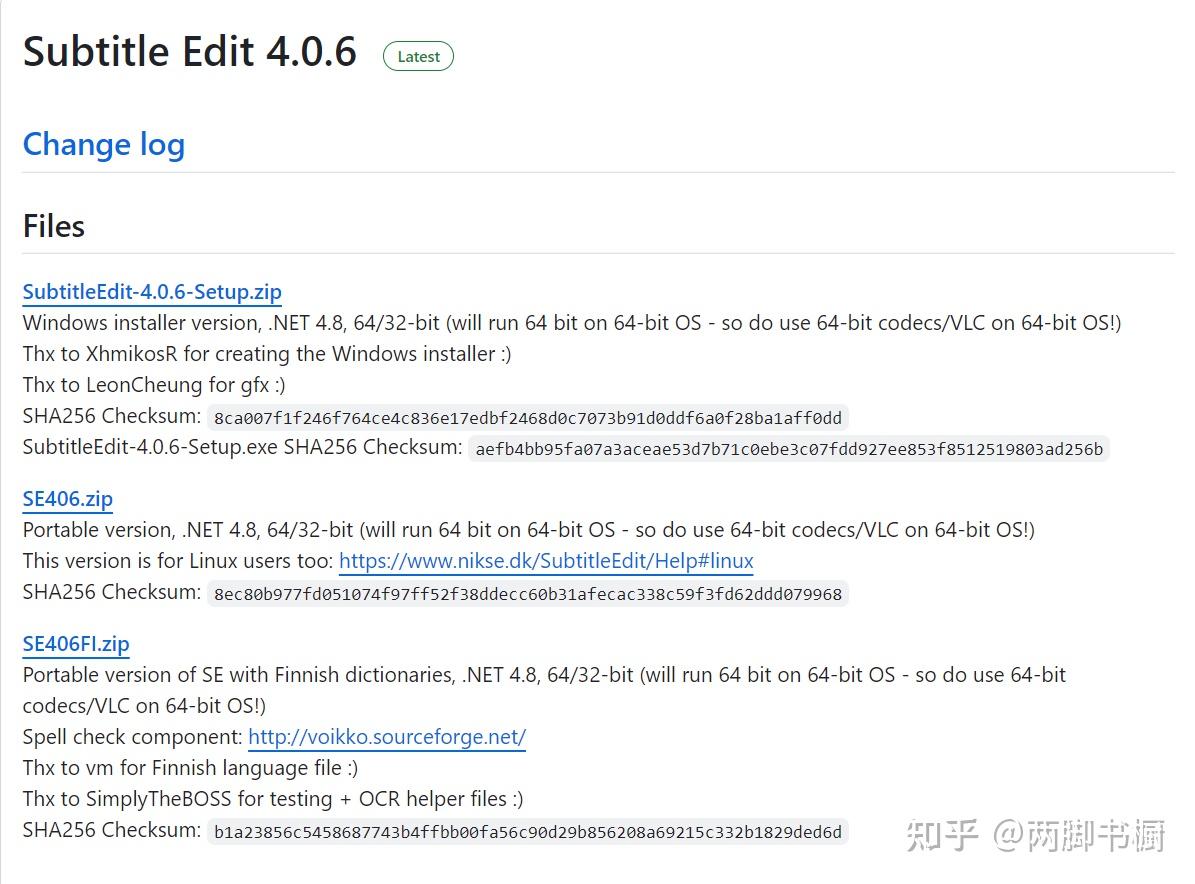Visit the voikko.sourceforge.net link
Screen dimensions: 1195x884
click(387, 737)
